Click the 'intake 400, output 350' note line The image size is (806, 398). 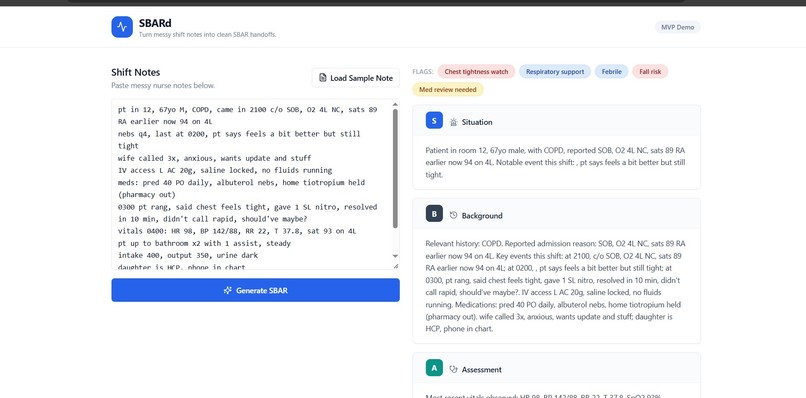click(x=198, y=255)
